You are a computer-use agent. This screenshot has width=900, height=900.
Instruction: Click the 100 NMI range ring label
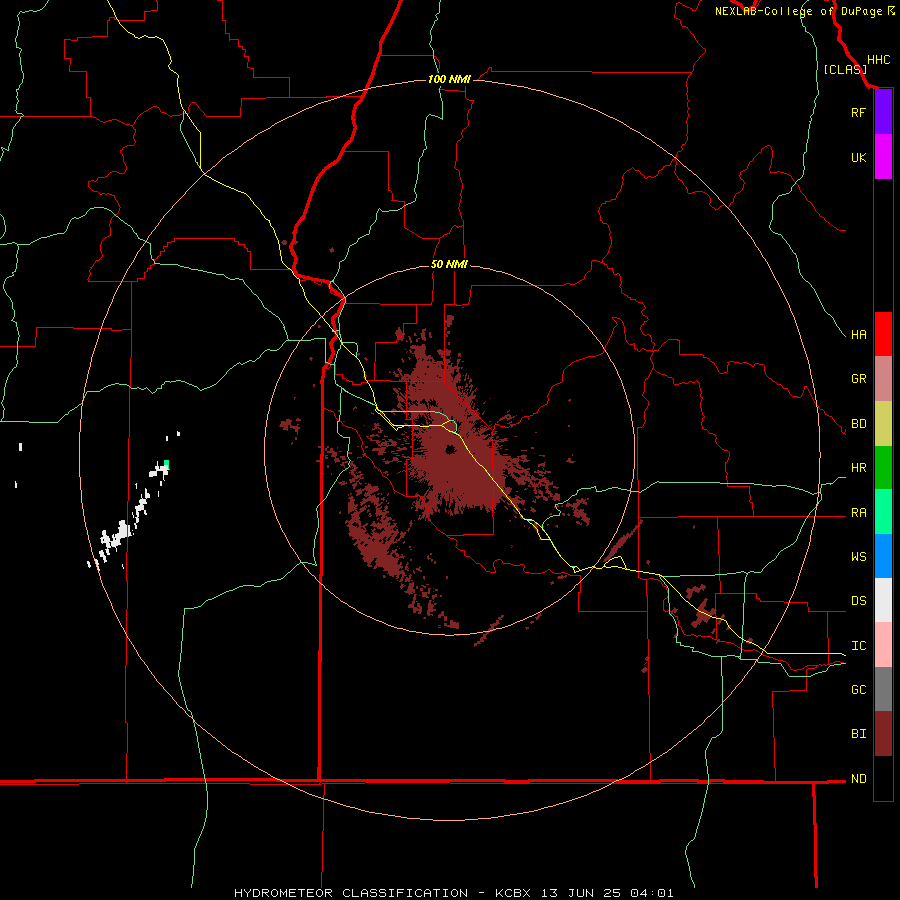coord(449,79)
